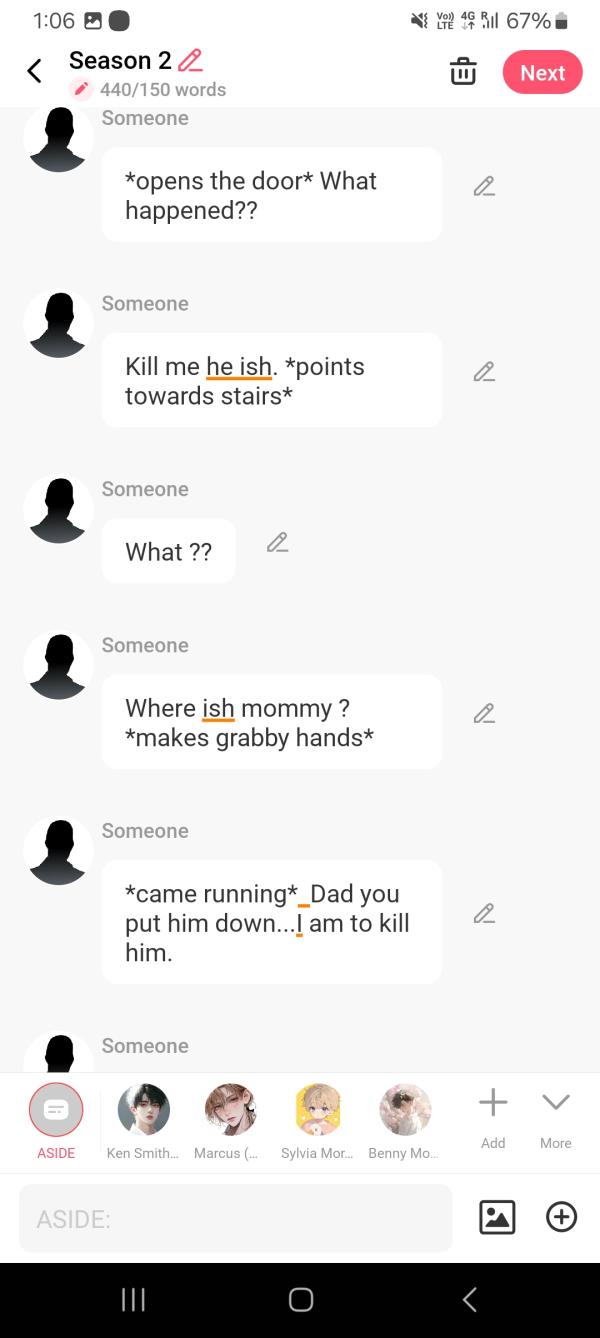Focus the ASIDE text input field

236,1218
